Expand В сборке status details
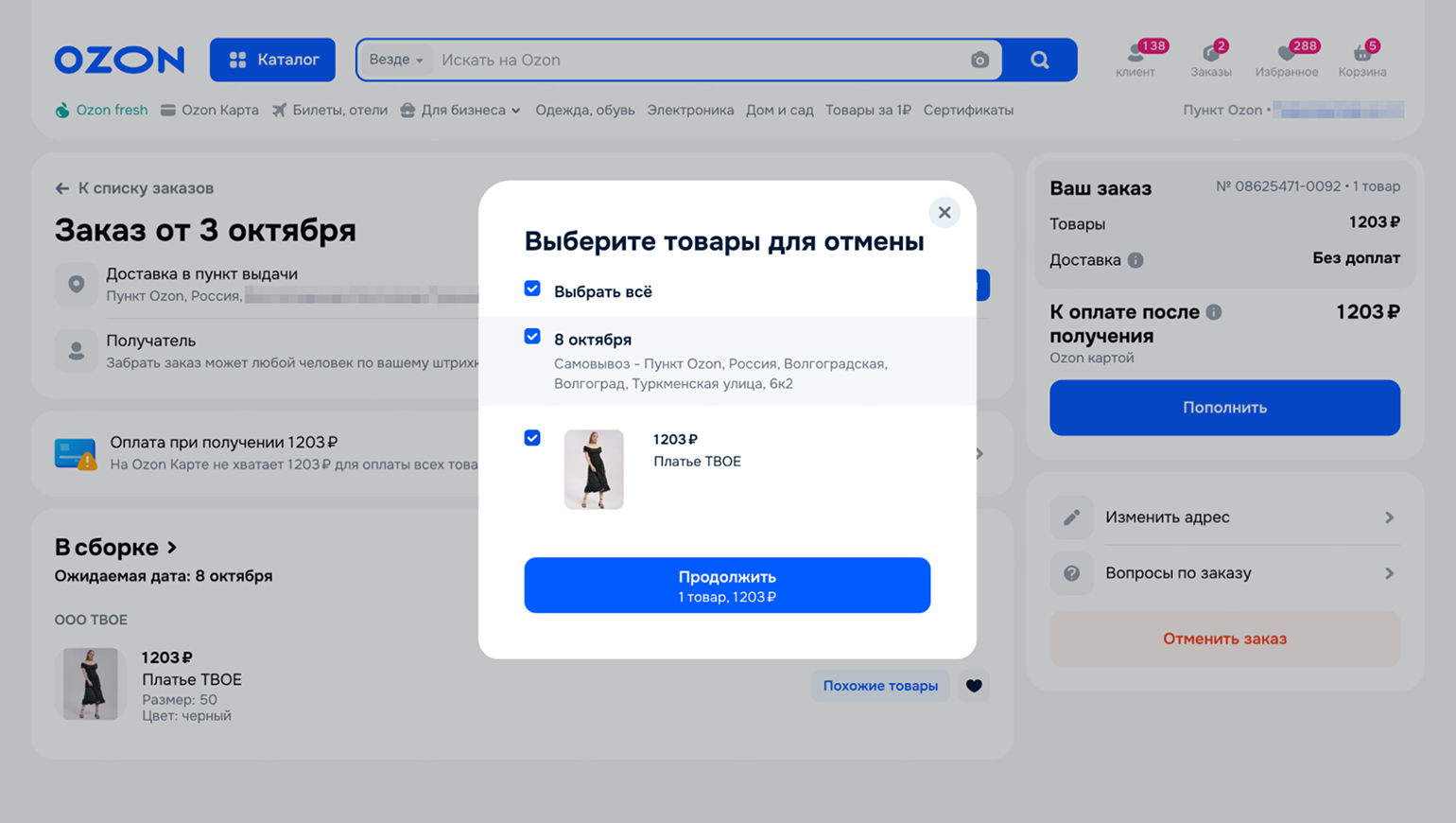The height and width of the screenshot is (823, 1456). (x=116, y=547)
